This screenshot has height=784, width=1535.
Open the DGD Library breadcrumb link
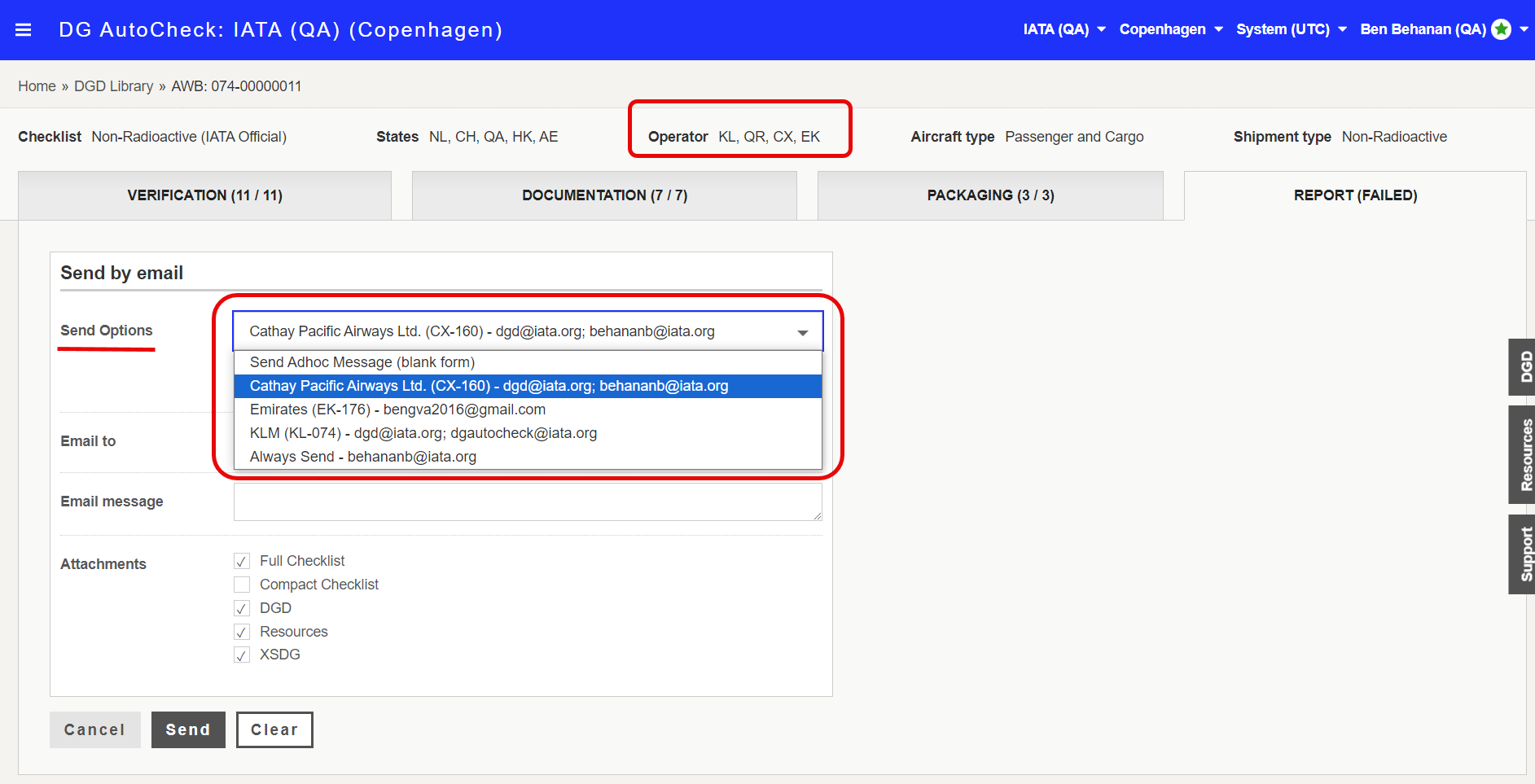(x=114, y=86)
